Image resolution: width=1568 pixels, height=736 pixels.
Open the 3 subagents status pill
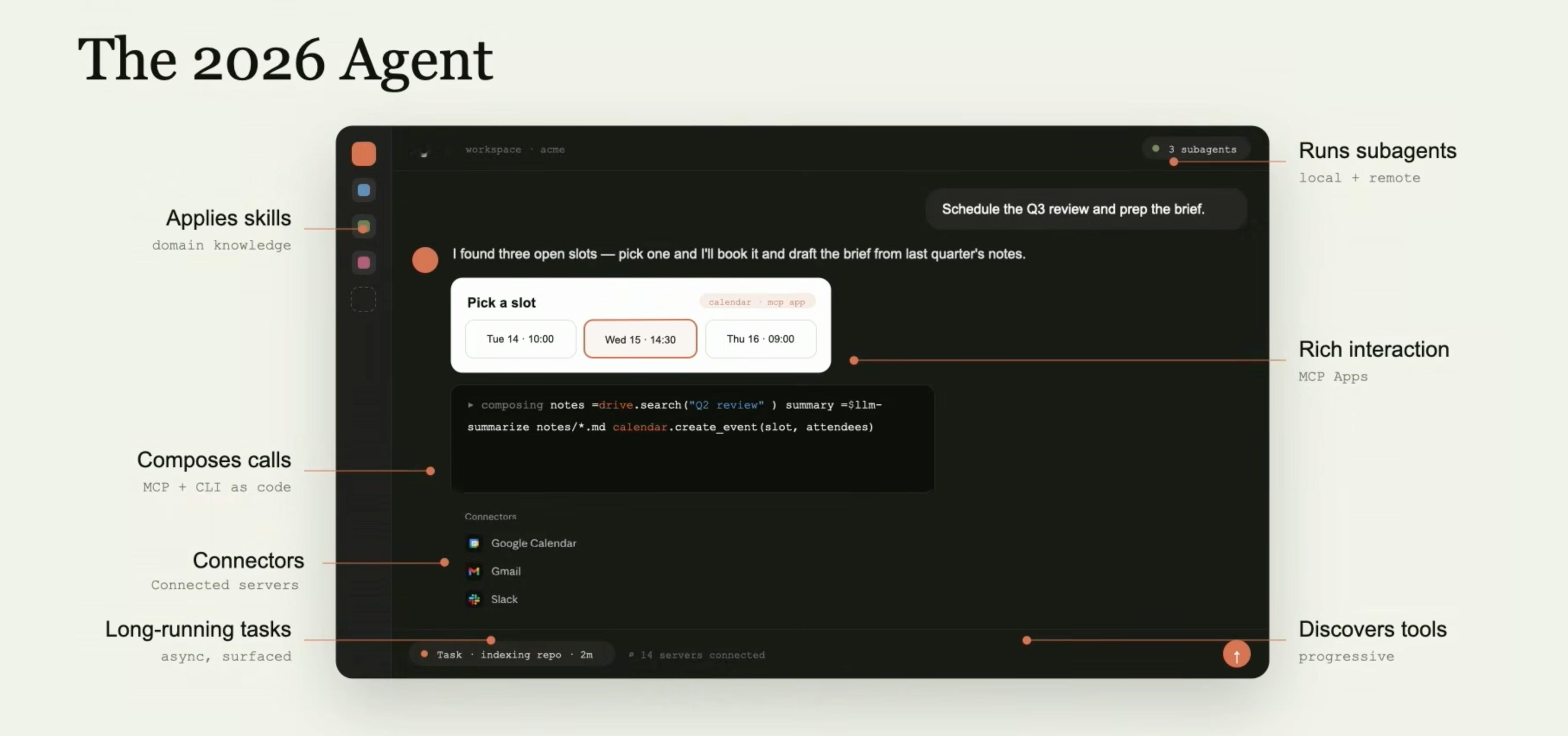(x=1196, y=149)
